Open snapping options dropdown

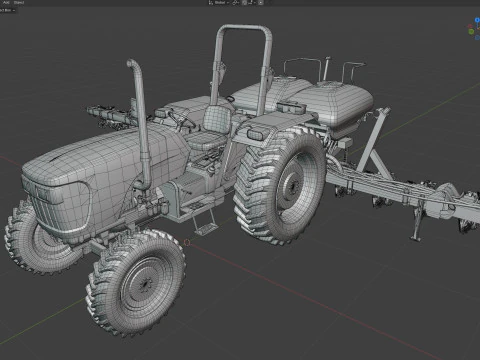252,2
